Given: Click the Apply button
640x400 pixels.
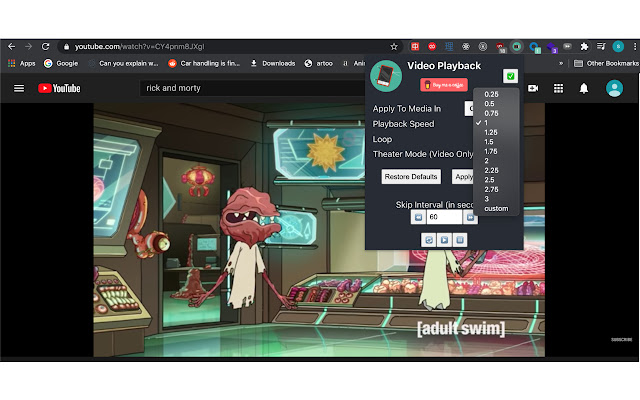Looking at the screenshot, I should tap(463, 177).
